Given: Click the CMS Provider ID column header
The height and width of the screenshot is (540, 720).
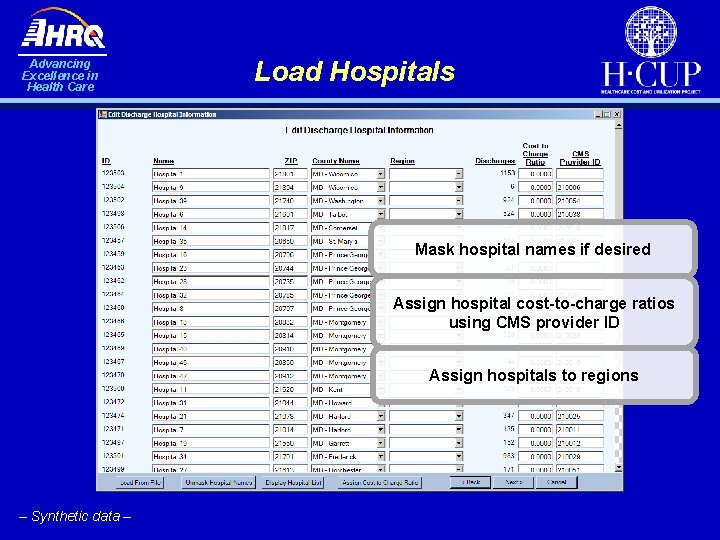Looking at the screenshot, I should 580,158.
